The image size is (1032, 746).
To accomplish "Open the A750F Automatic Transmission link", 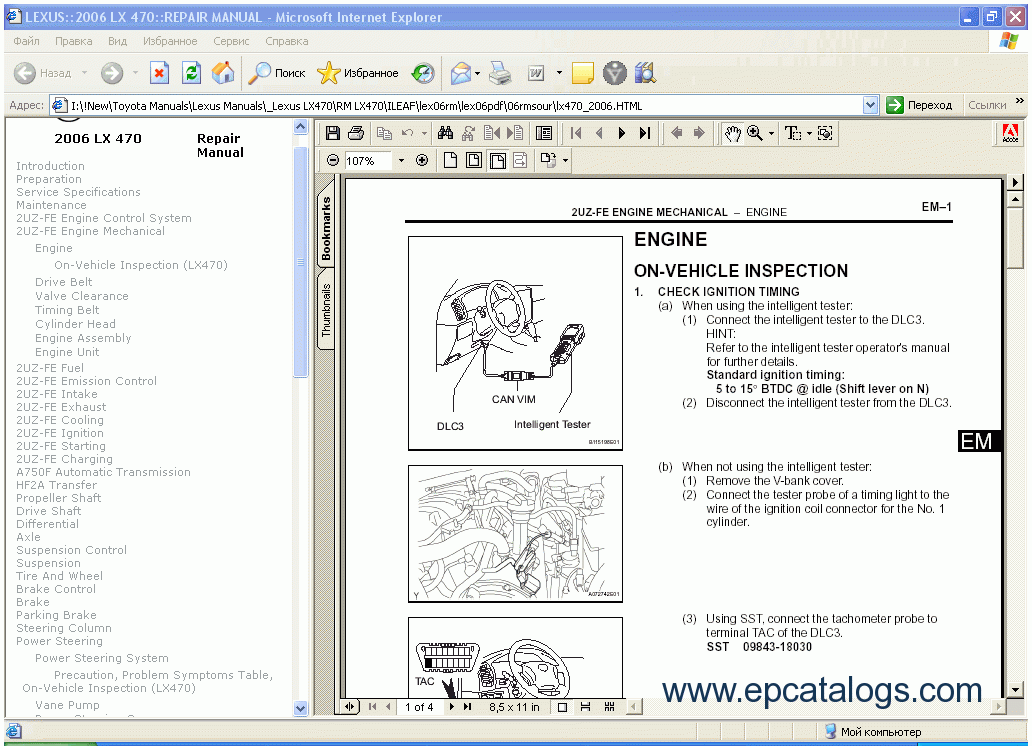I will point(103,472).
